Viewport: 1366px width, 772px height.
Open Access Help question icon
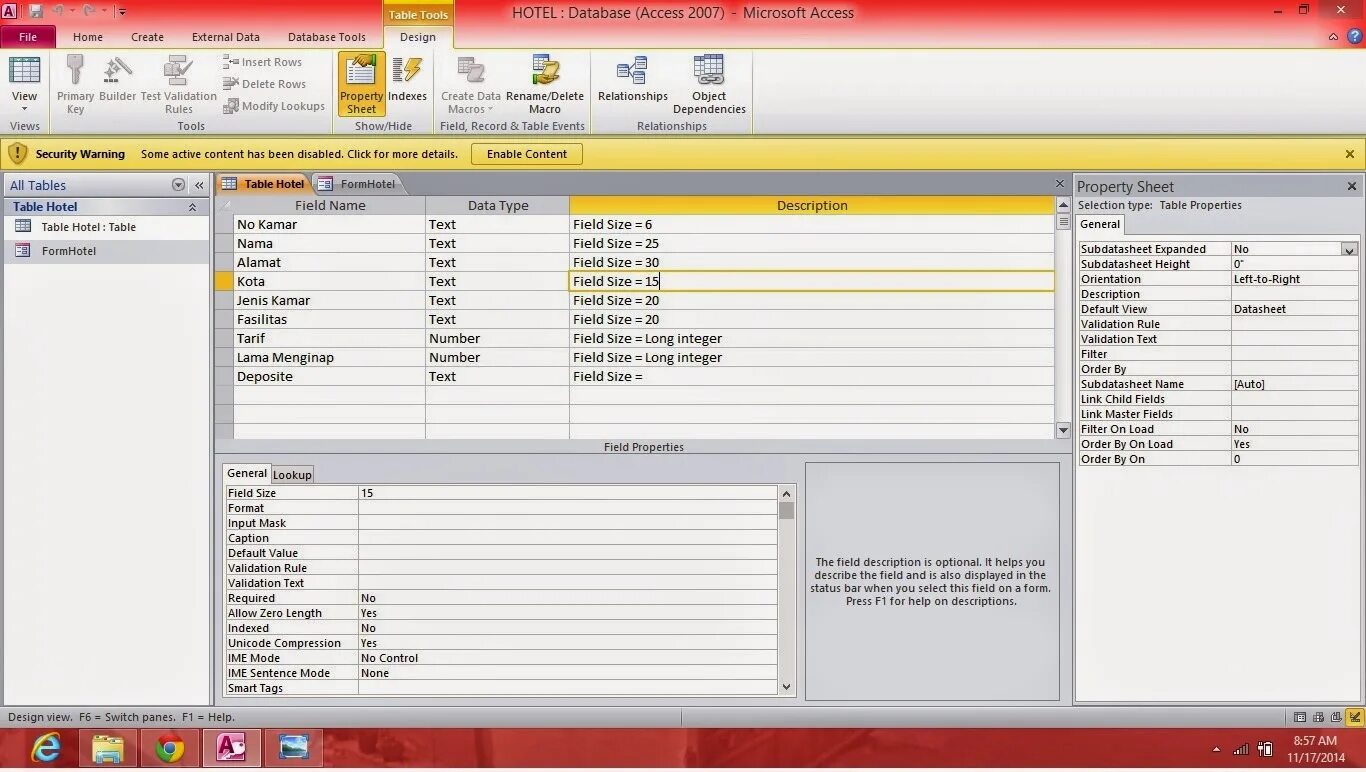coord(1354,37)
